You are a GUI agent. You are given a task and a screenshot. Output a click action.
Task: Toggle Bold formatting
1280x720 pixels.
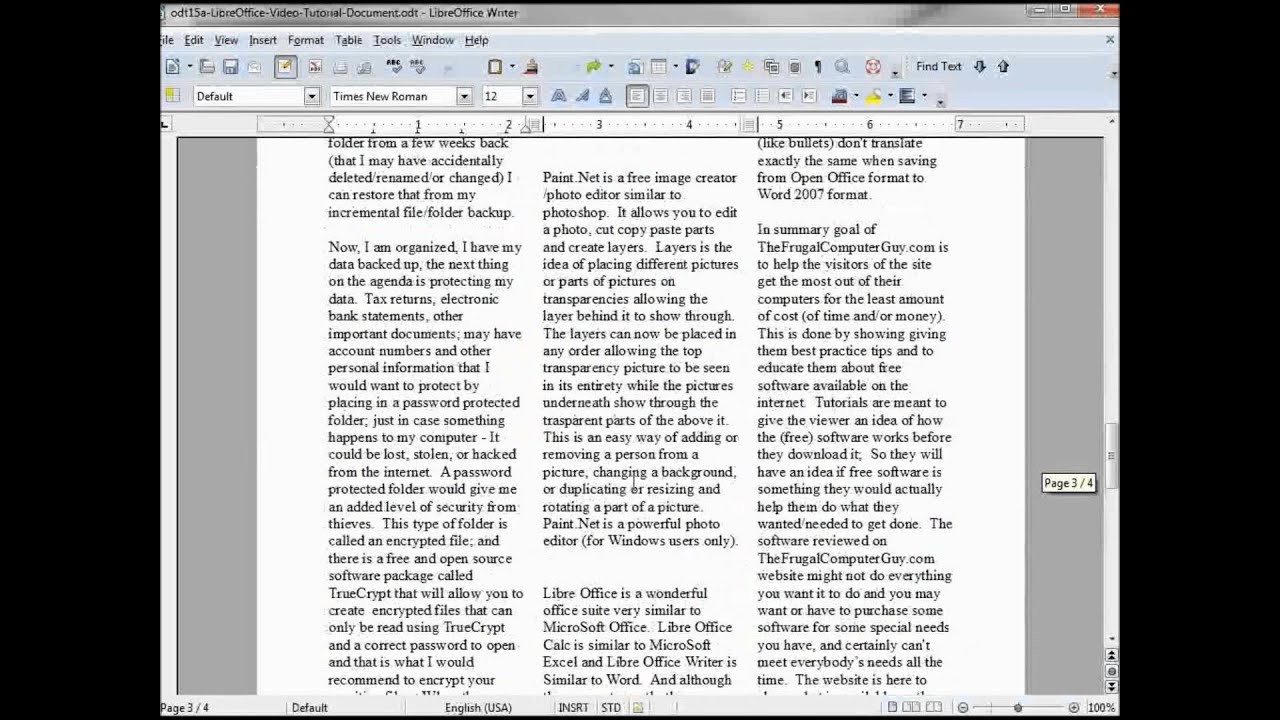tap(558, 96)
